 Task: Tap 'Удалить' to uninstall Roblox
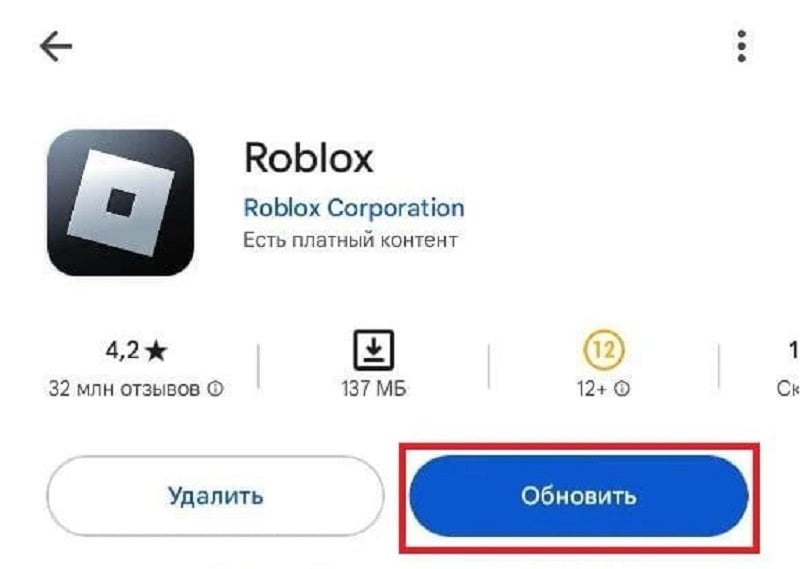pyautogui.click(x=215, y=496)
